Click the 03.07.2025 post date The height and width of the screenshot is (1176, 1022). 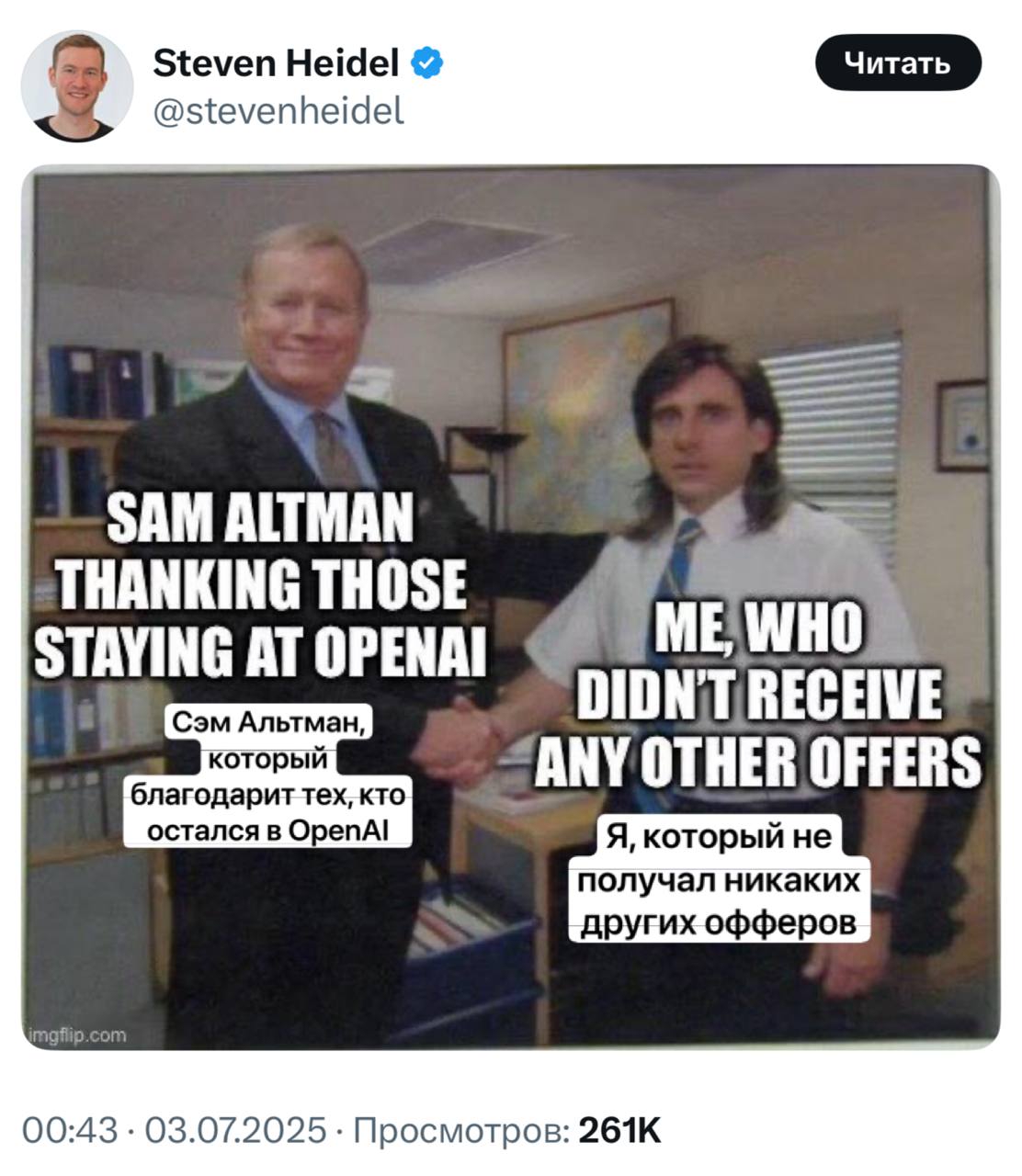pos(235,1130)
